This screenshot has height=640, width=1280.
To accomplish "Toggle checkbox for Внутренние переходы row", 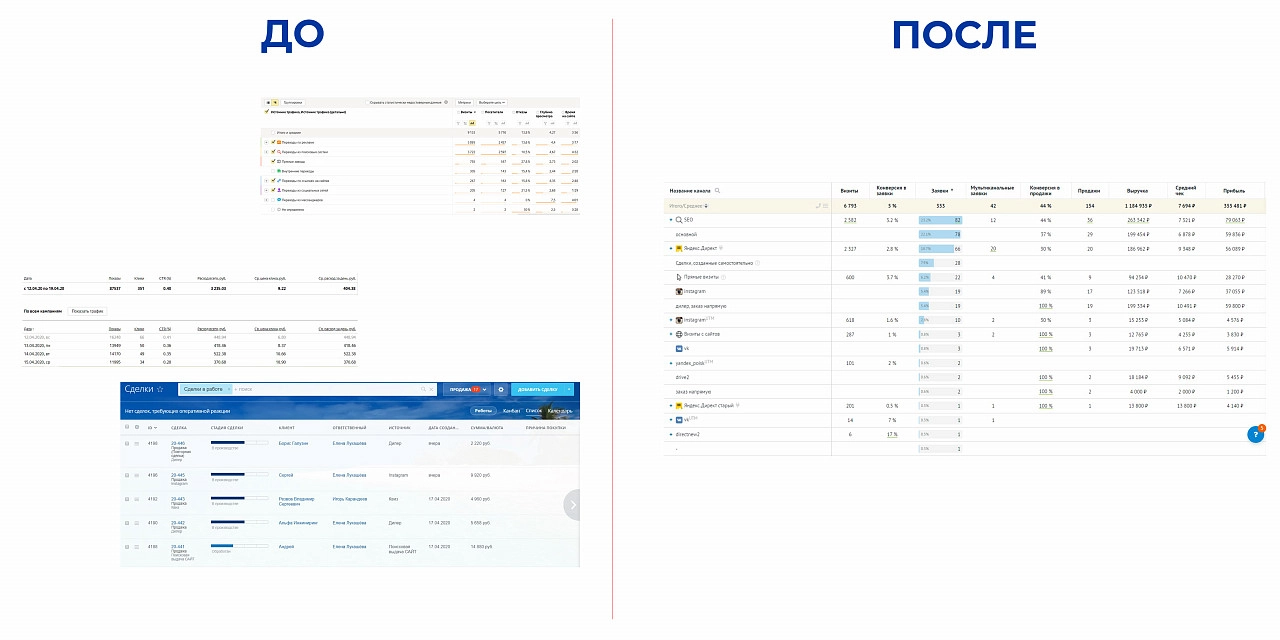I will click(x=273, y=171).
